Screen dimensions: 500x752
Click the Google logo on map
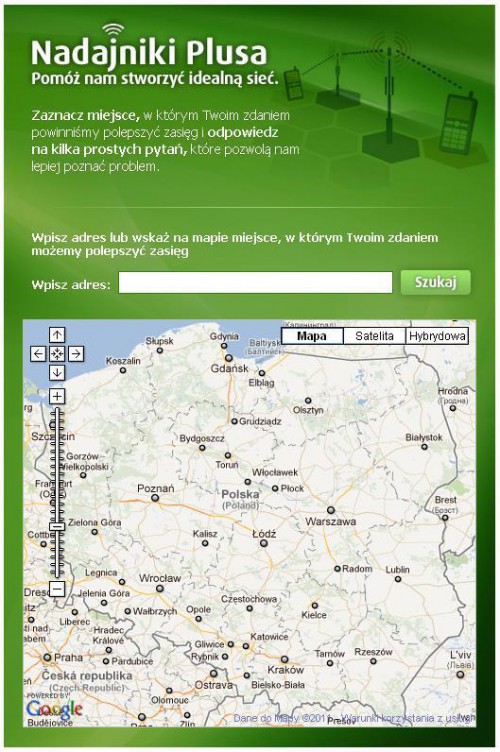tap(54, 709)
